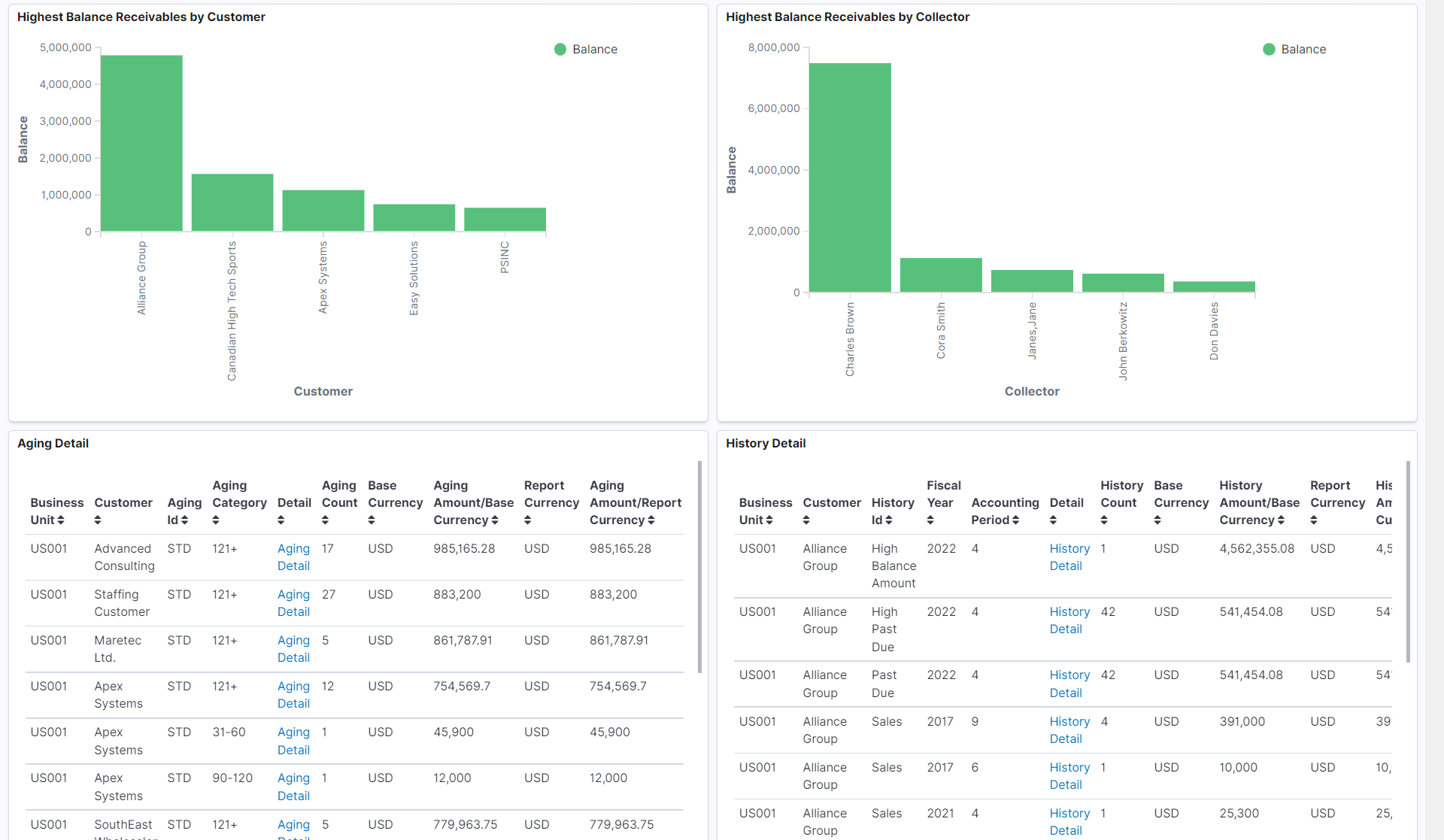Open Aging Detail for Advanced Consulting
The width and height of the screenshot is (1444, 840).
[x=293, y=557]
